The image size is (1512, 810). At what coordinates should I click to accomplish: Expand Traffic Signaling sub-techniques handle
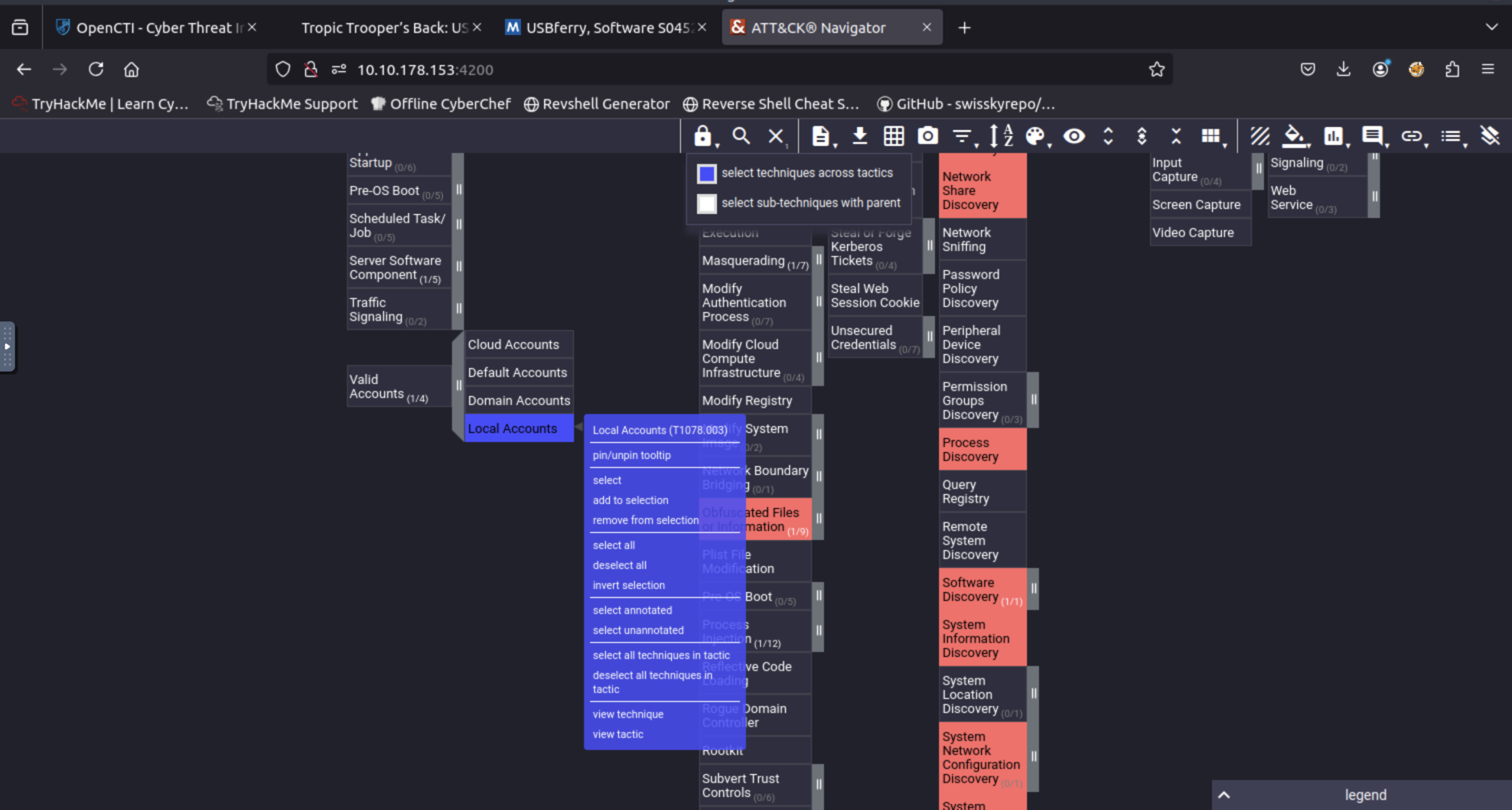pos(459,308)
